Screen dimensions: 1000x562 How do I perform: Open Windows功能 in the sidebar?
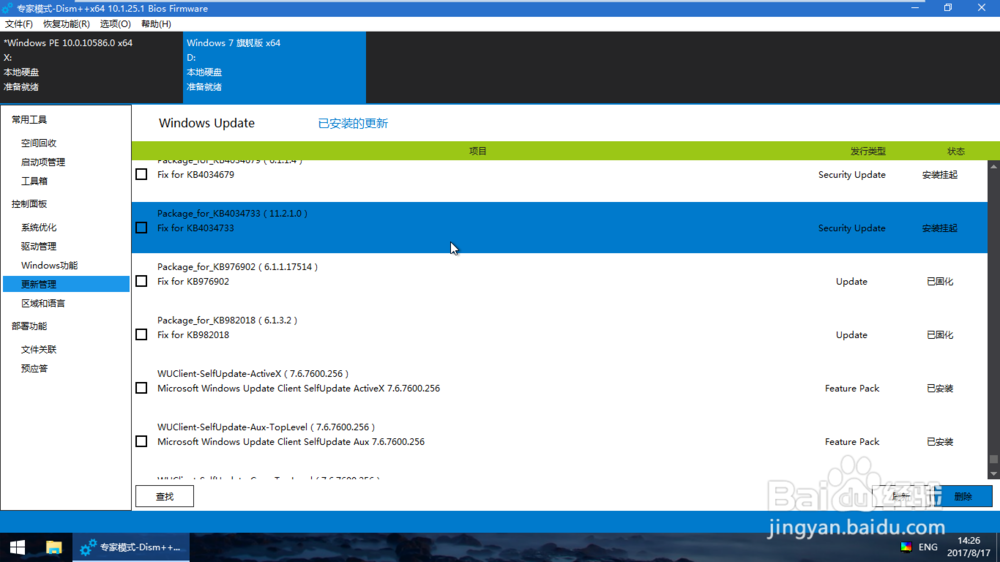49,265
